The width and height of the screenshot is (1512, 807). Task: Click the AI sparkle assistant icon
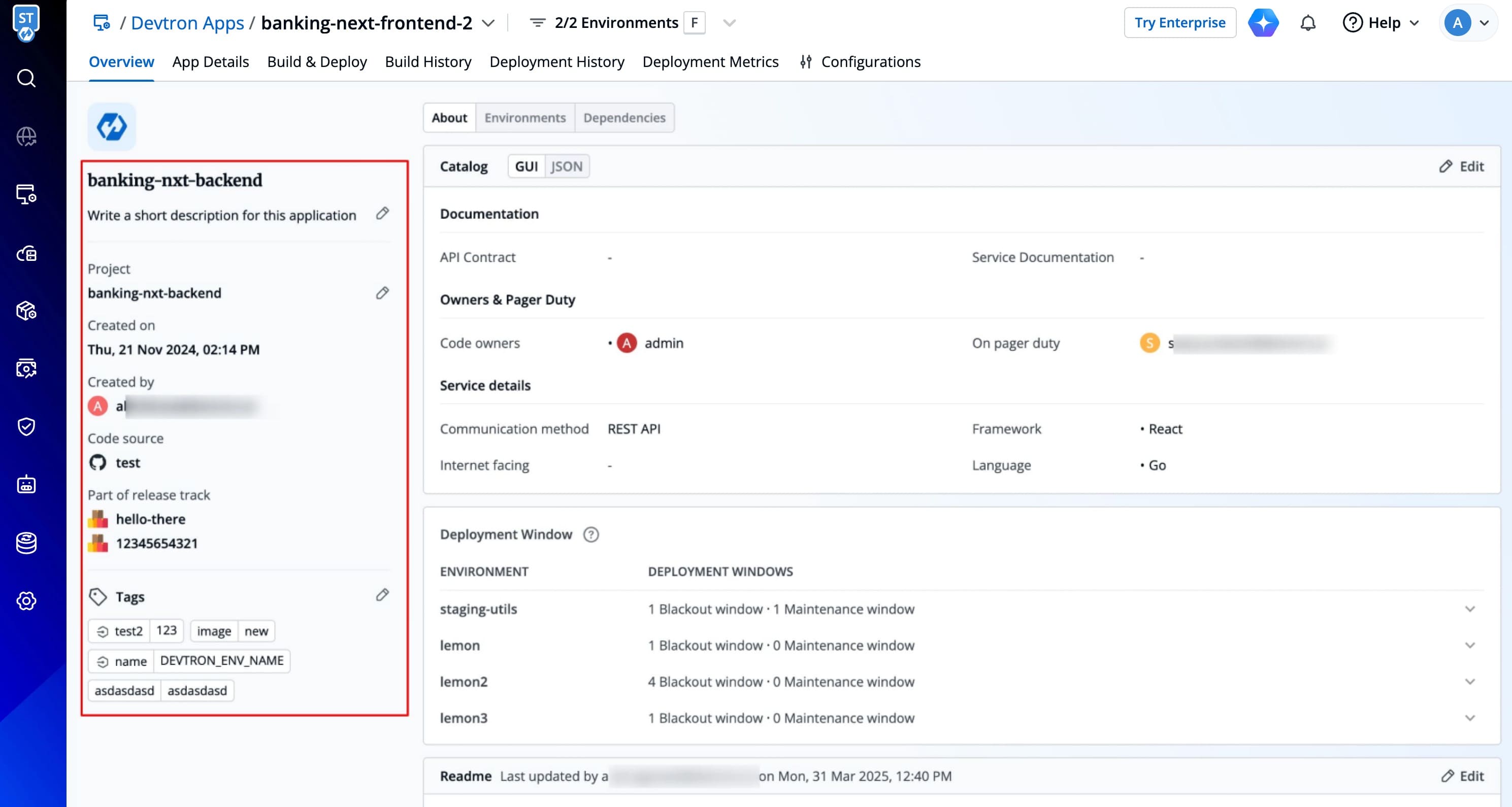coord(1263,23)
